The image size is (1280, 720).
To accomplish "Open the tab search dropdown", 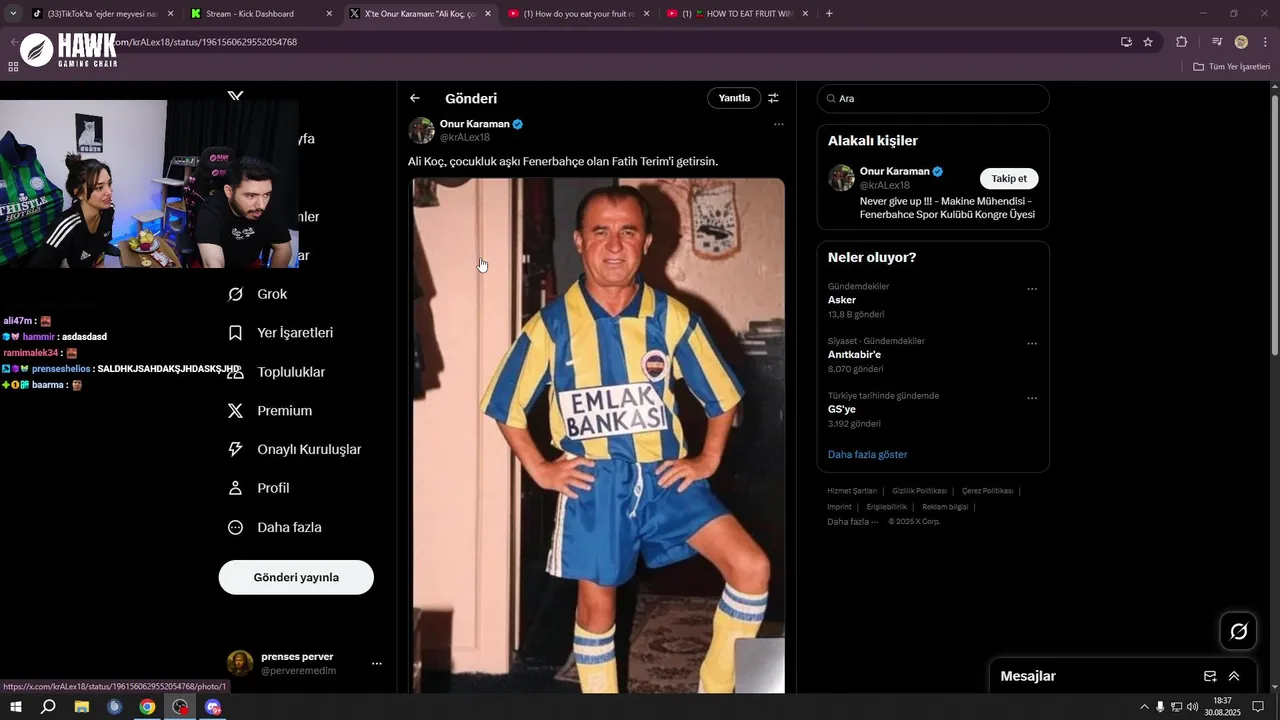I will [13, 14].
